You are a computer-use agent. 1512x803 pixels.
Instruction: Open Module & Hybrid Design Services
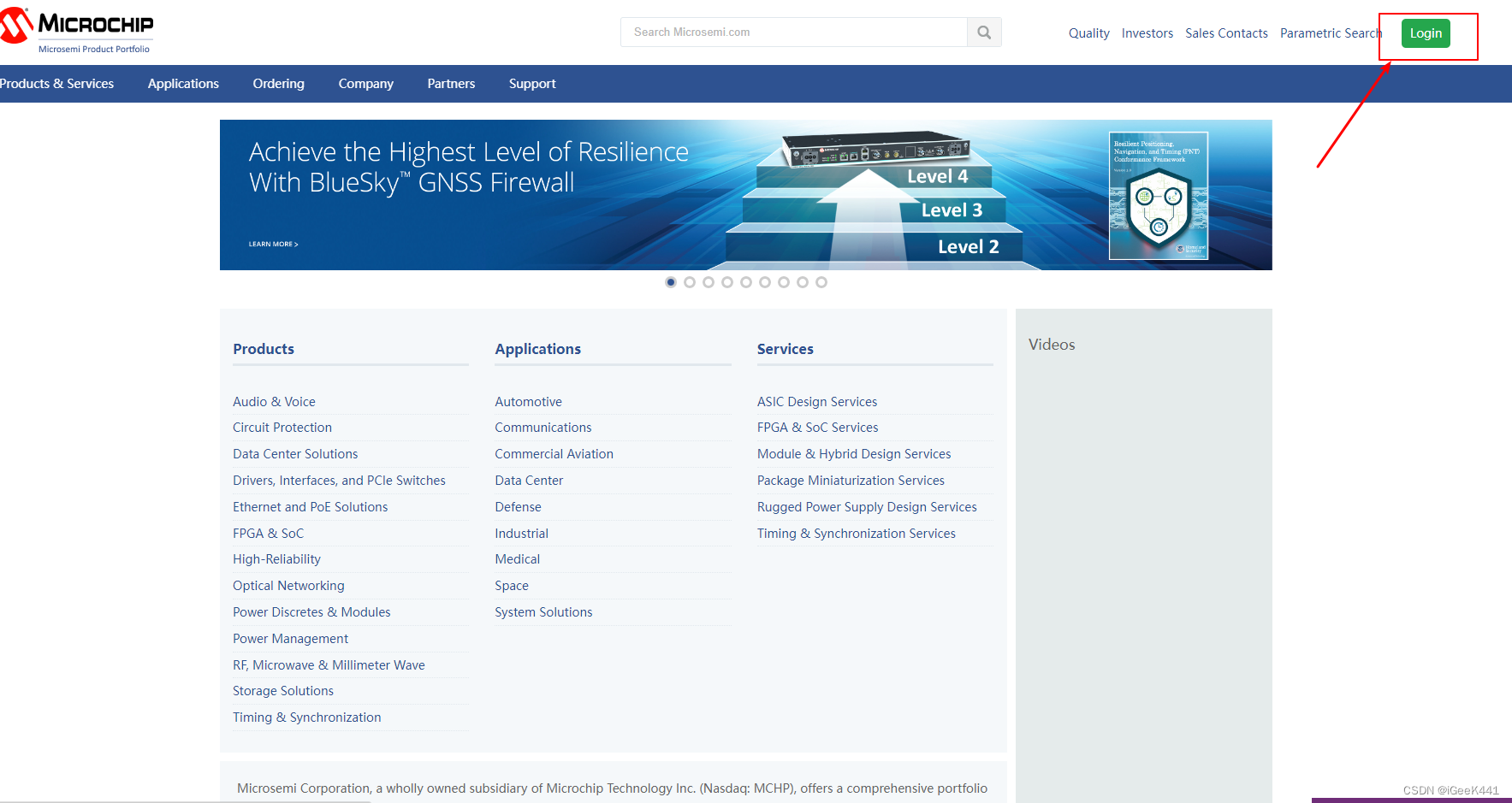click(854, 454)
